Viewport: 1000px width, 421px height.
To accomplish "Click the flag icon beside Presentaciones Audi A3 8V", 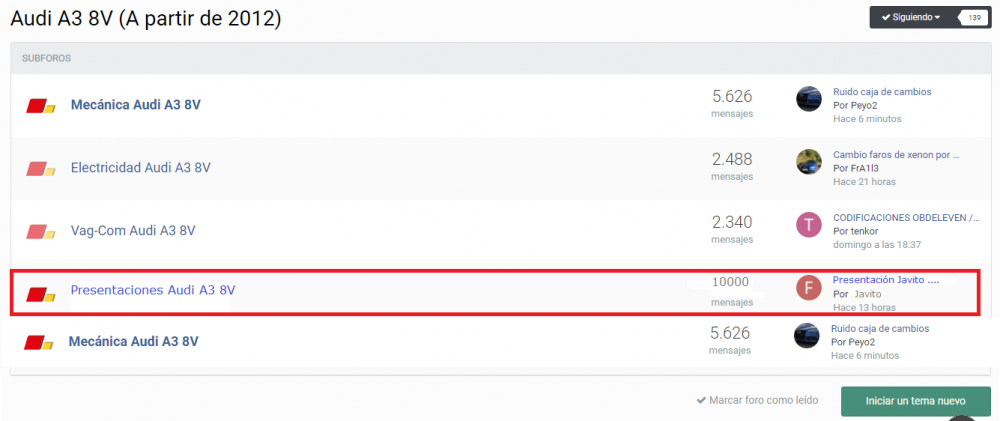I will [x=41, y=294].
